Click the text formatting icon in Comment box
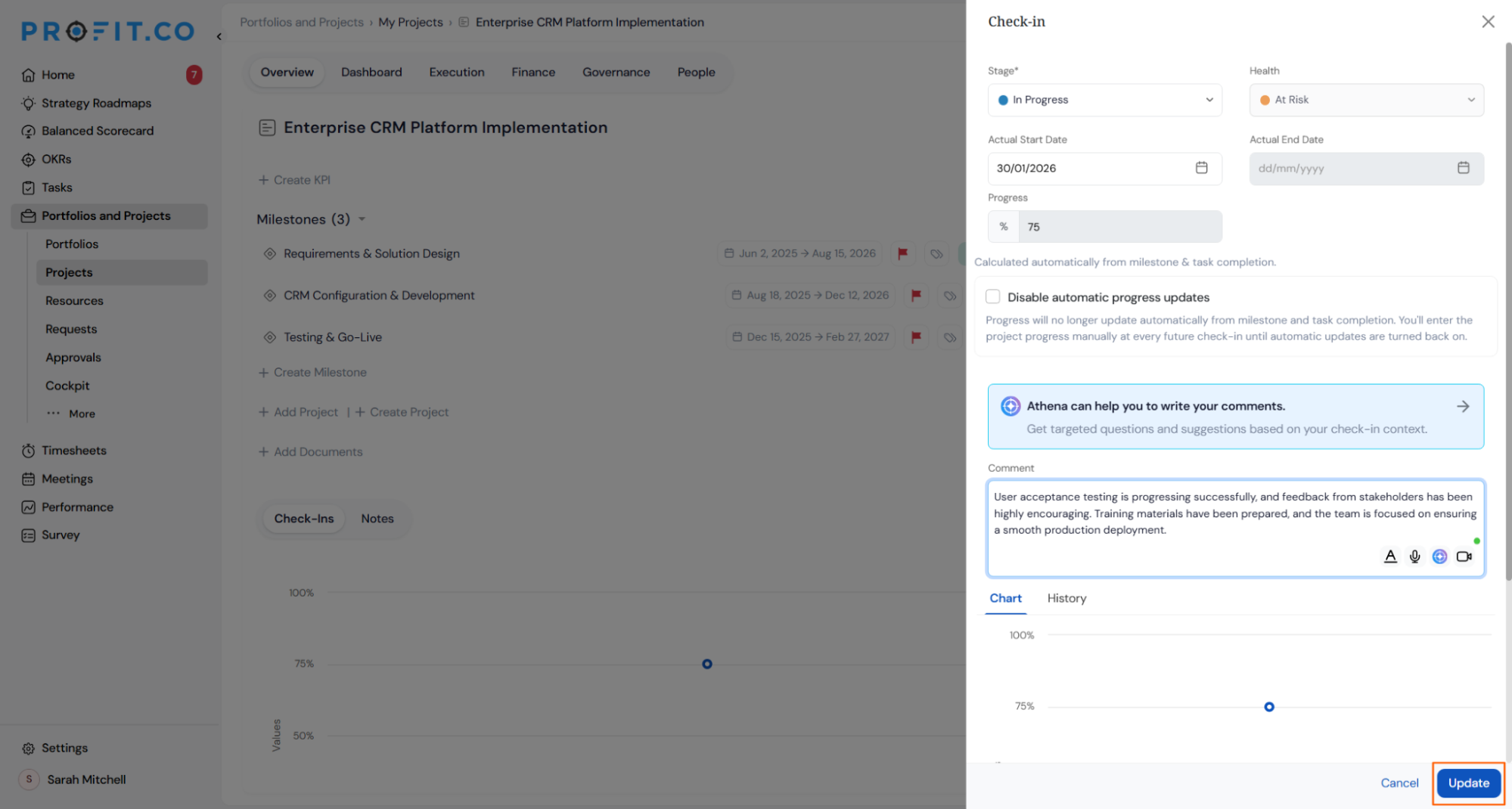 coord(1390,556)
